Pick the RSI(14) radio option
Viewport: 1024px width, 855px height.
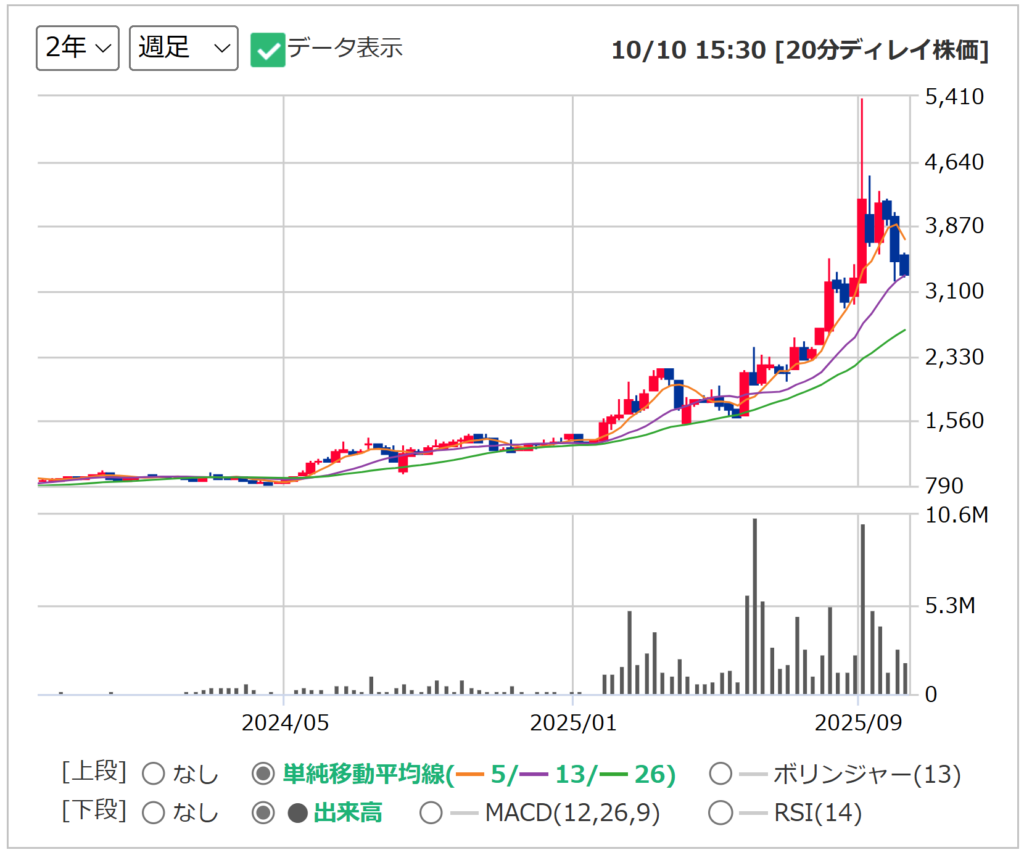click(720, 813)
